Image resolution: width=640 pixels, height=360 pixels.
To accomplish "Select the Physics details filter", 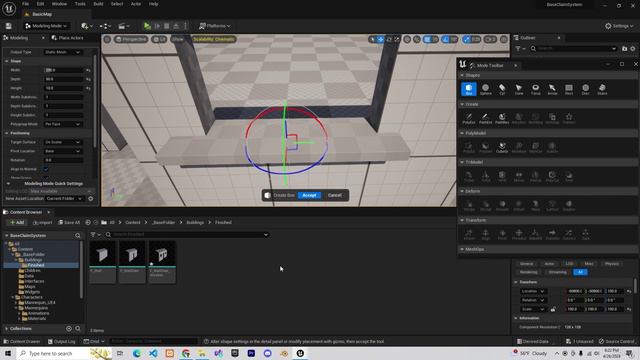I will 611,264.
